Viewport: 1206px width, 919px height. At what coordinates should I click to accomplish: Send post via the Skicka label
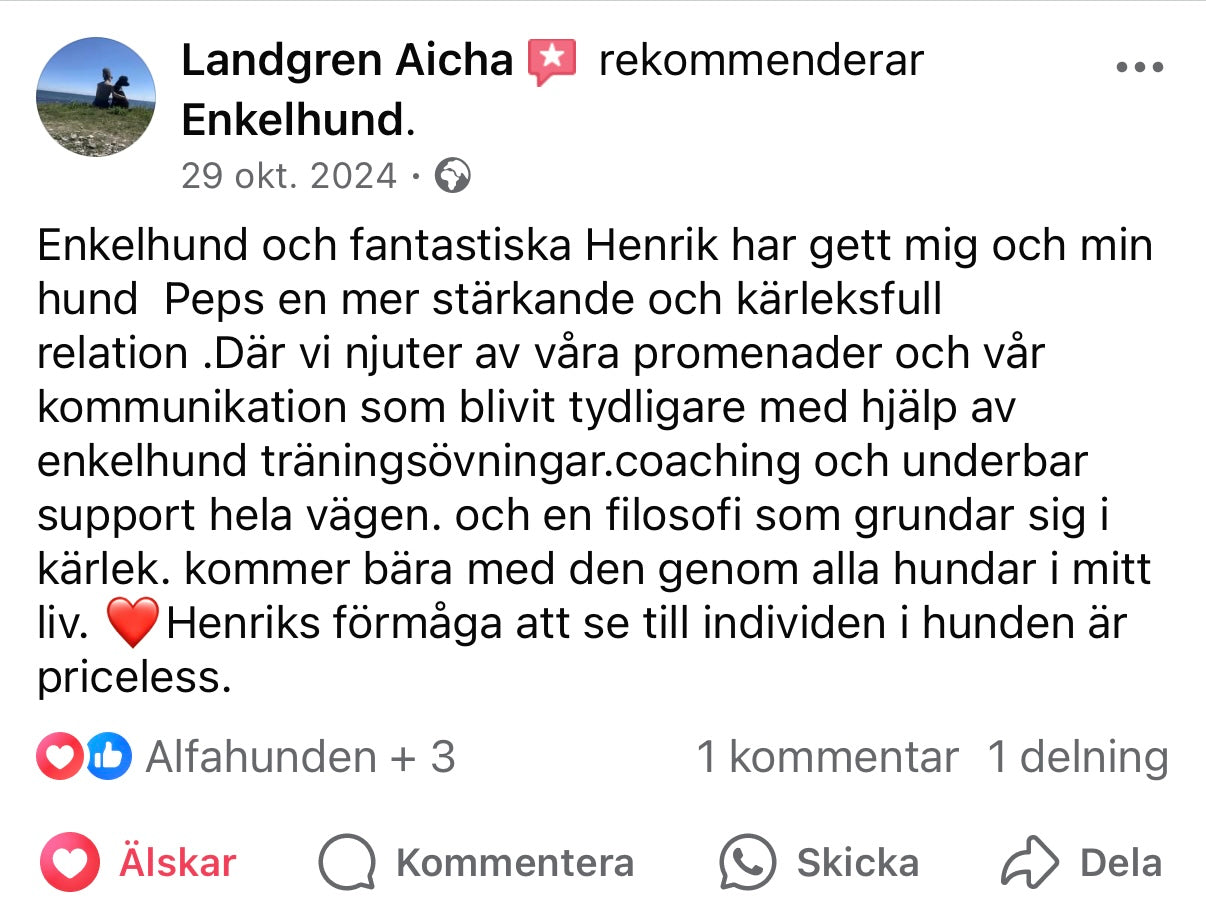point(858,862)
